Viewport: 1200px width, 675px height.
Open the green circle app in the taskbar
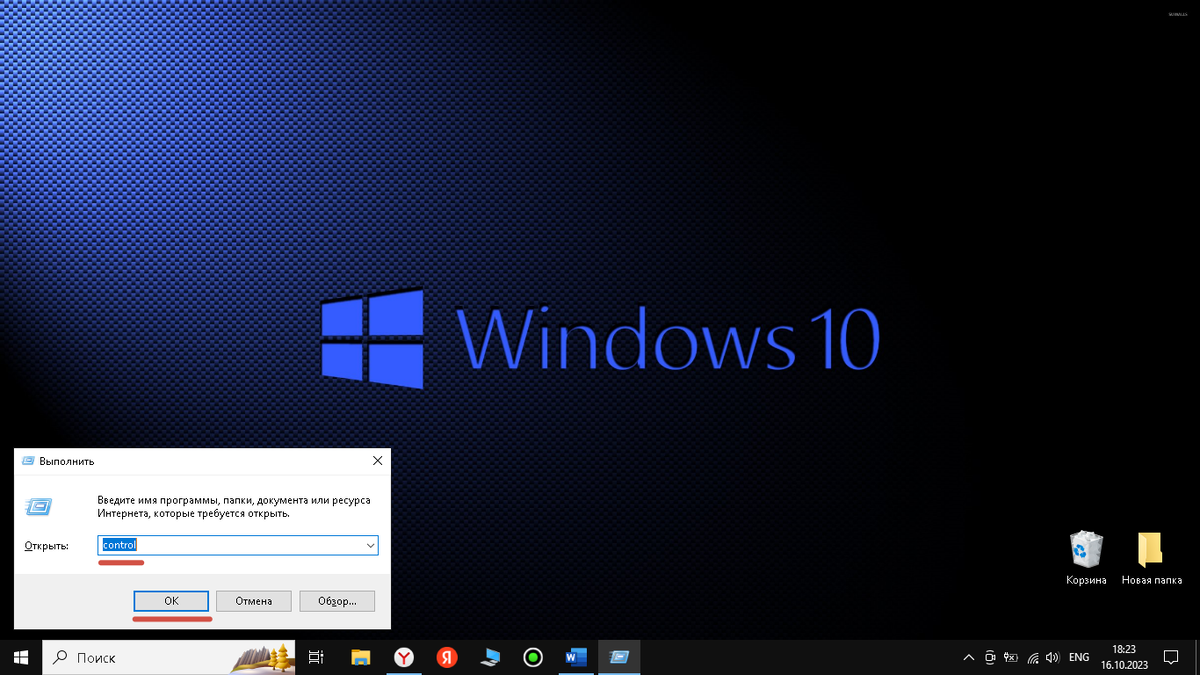pyautogui.click(x=532, y=657)
